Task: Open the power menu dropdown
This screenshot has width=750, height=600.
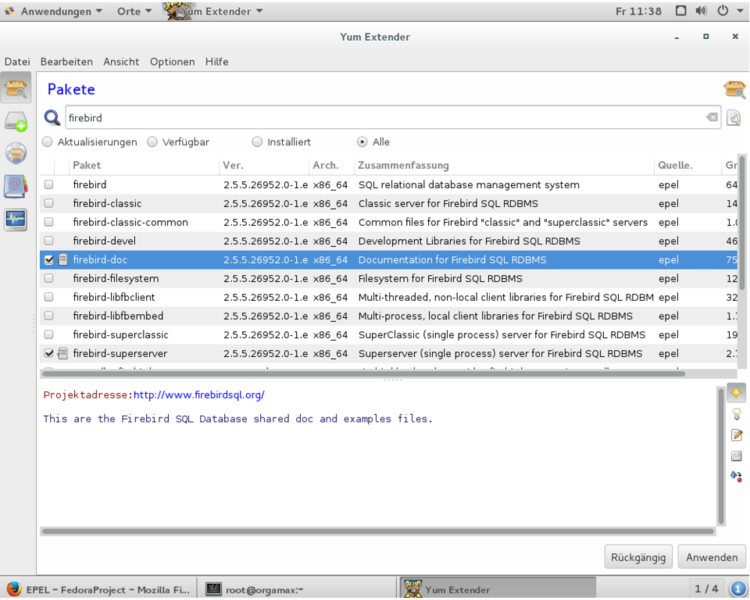Action: pos(729,11)
